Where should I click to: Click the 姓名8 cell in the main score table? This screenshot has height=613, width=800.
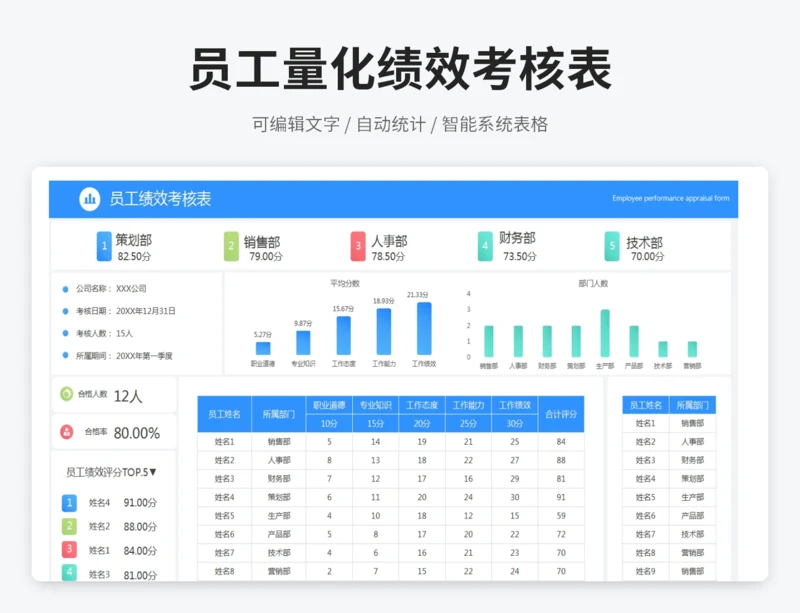(224, 571)
